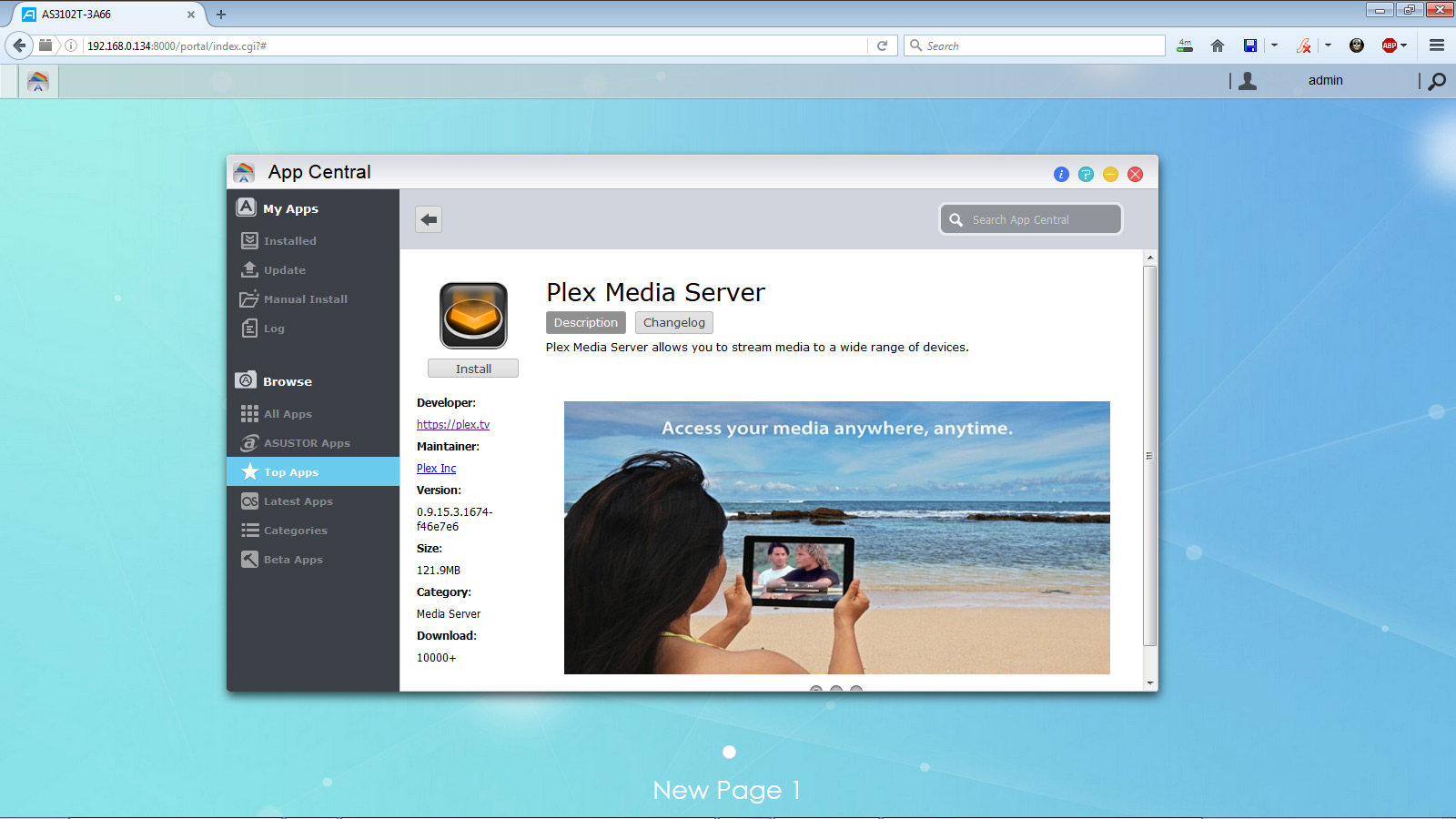The height and width of the screenshot is (819, 1456).
Task: Open the browser downloads indicator
Action: point(1185,45)
